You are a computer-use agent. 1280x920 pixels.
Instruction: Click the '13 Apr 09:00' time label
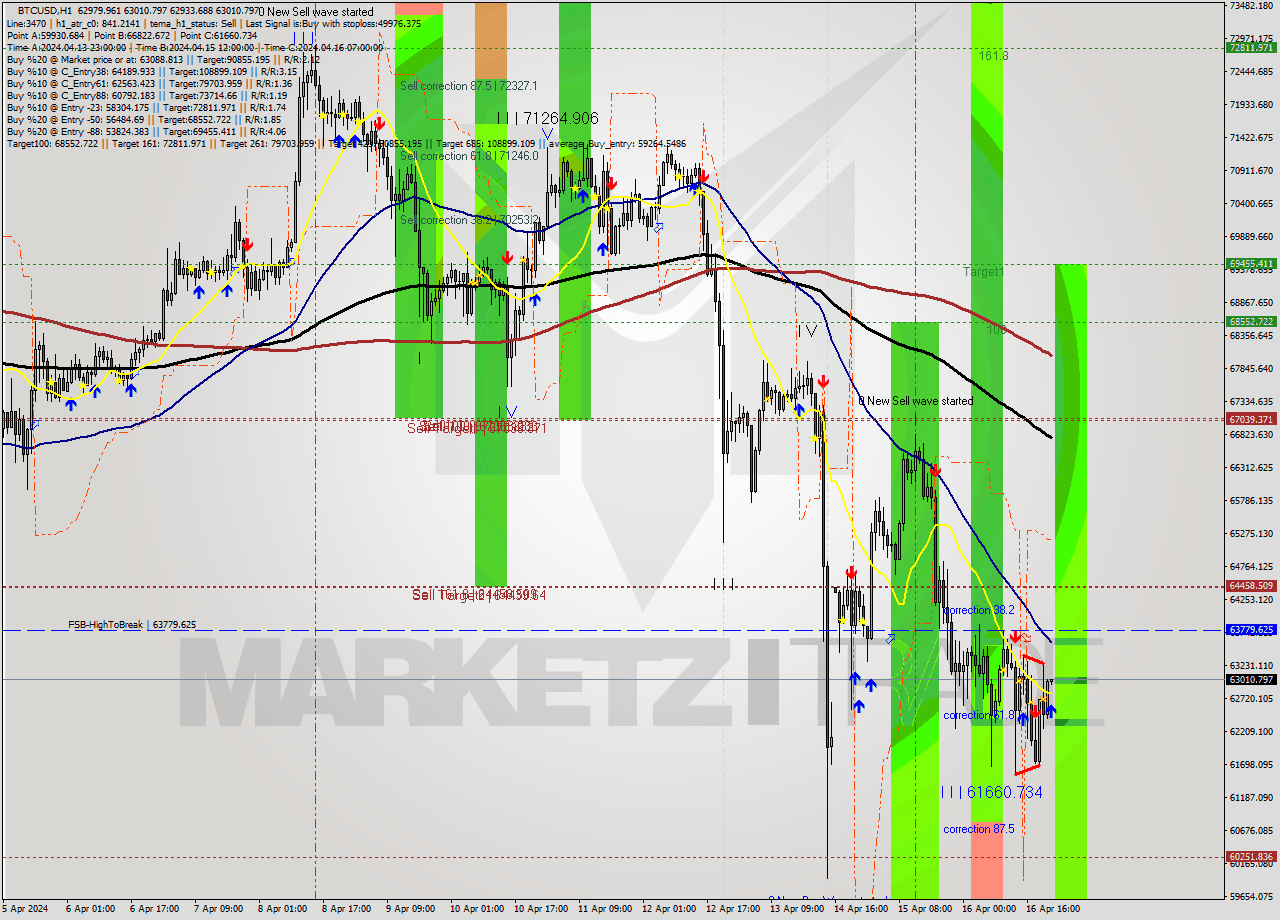coord(796,909)
